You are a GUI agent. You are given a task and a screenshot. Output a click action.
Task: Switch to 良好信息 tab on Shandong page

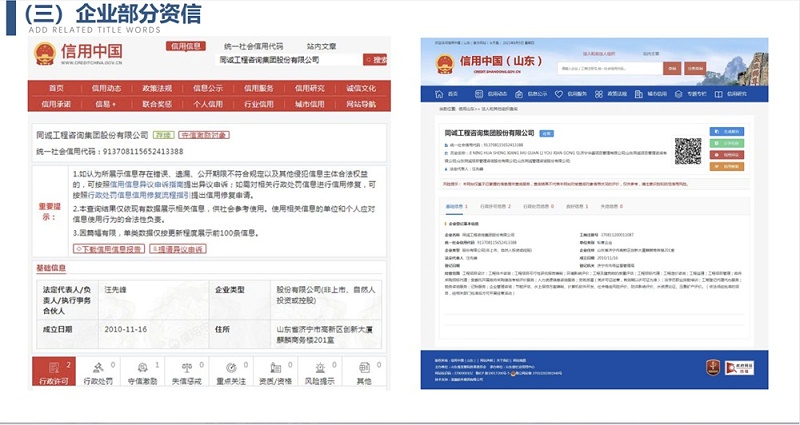(x=577, y=207)
